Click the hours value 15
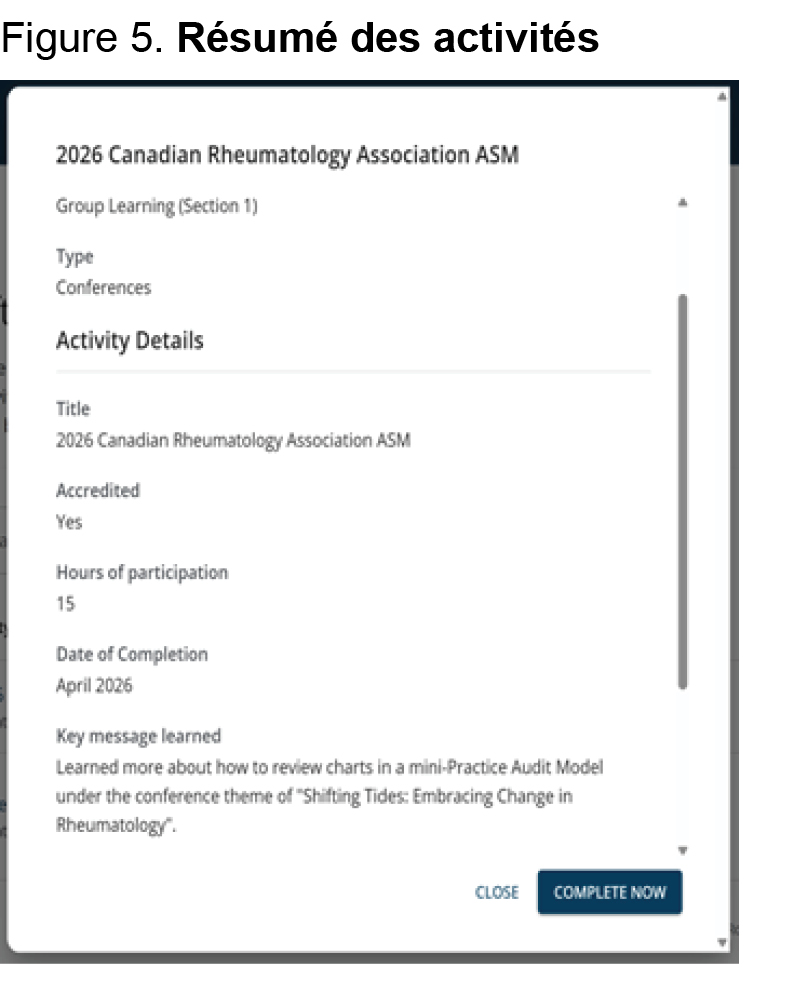799x1006 pixels. coord(65,603)
